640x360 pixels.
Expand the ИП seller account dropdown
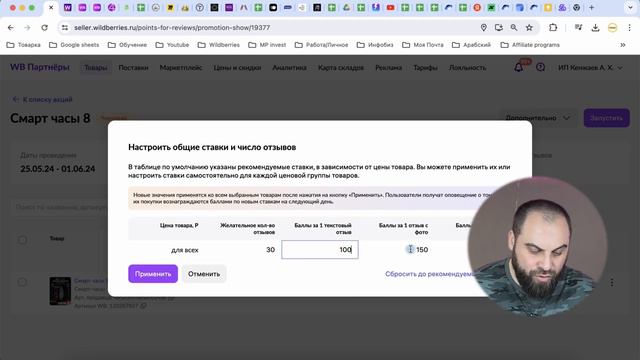590,68
